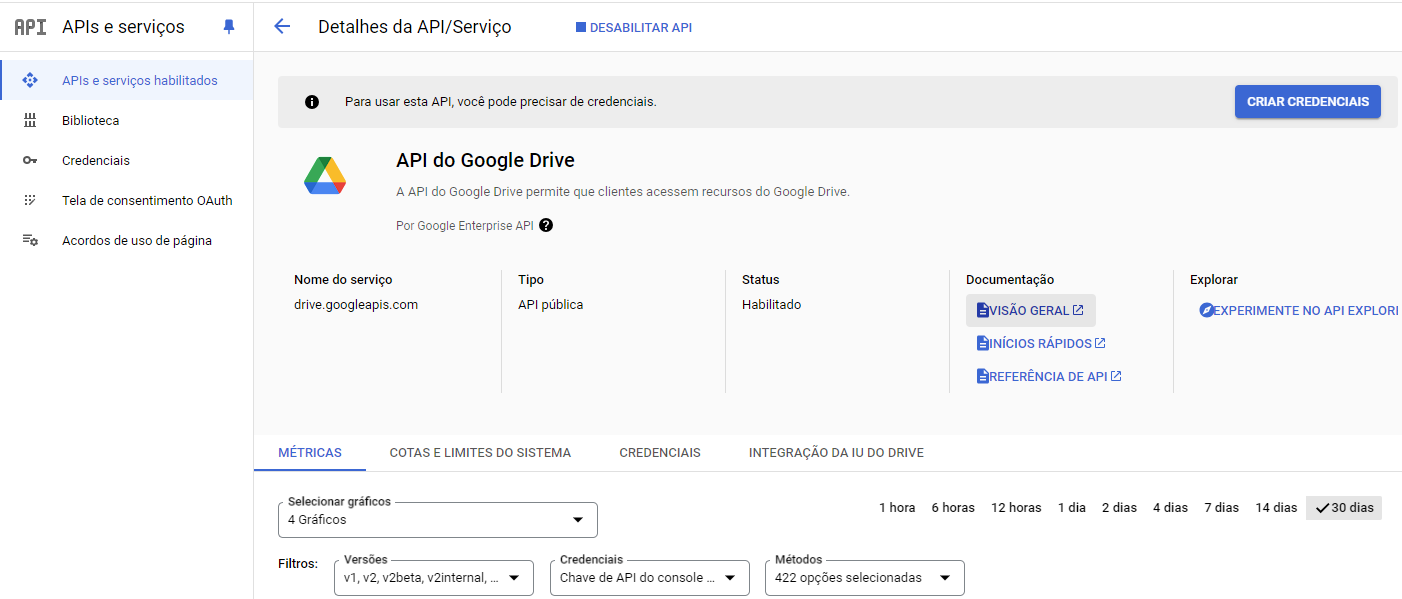Screen dimensions: 1402x599
Task: Select the 14 dias time range
Action: (x=1276, y=507)
